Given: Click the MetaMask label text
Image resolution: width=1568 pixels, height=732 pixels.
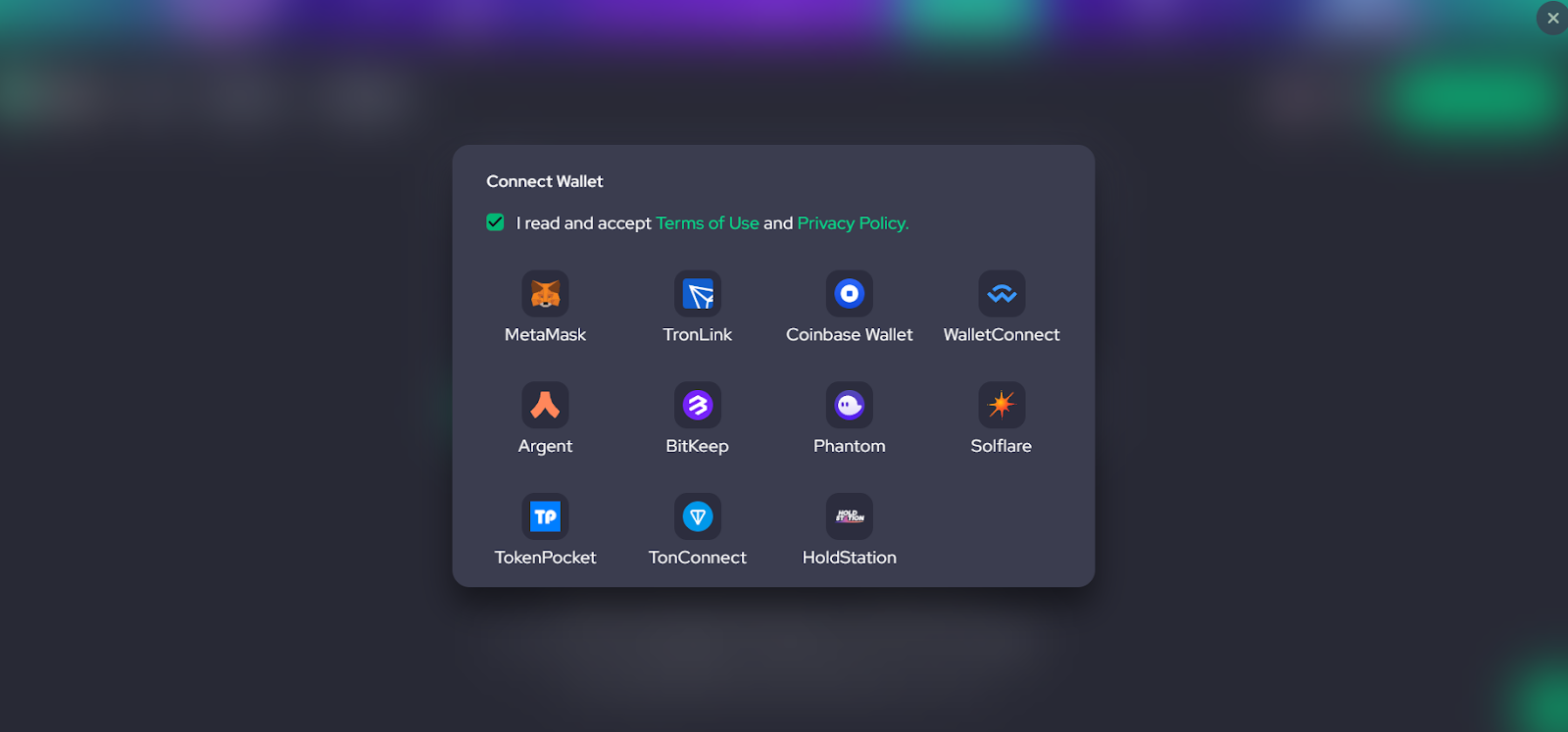Looking at the screenshot, I should point(545,335).
